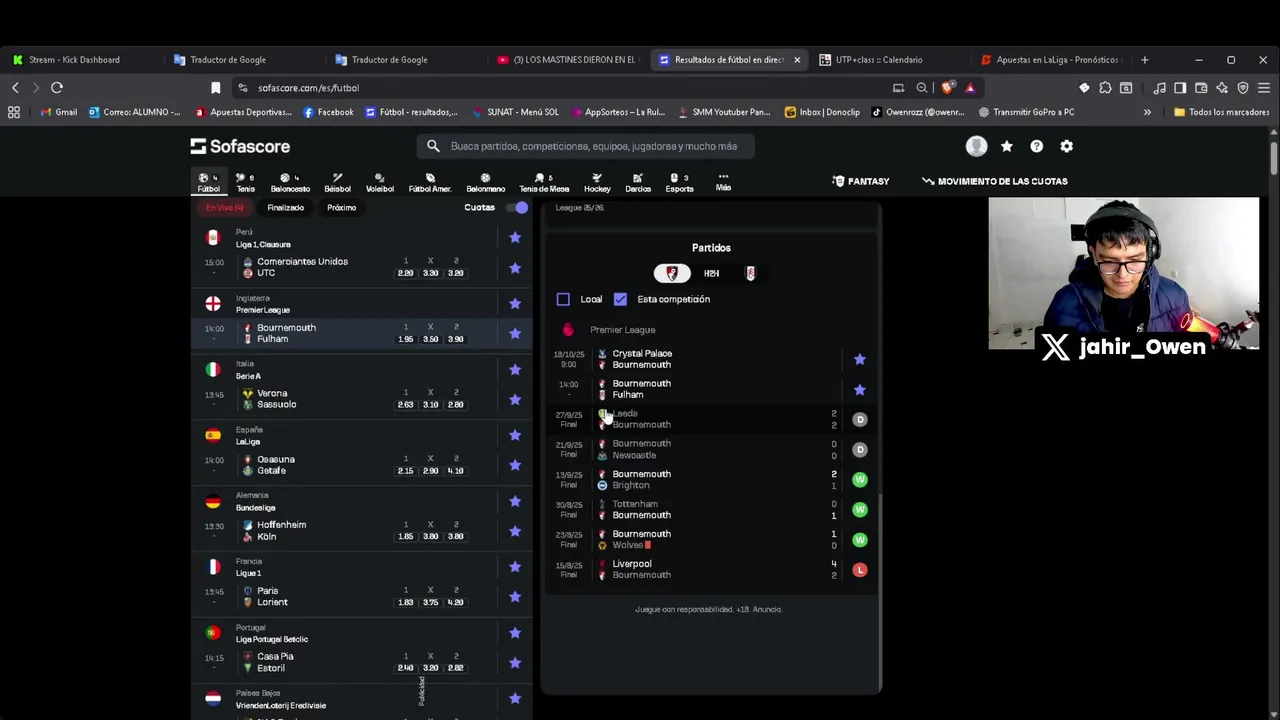Click the search magnifier icon
Screen dimensions: 1280x720
433,146
